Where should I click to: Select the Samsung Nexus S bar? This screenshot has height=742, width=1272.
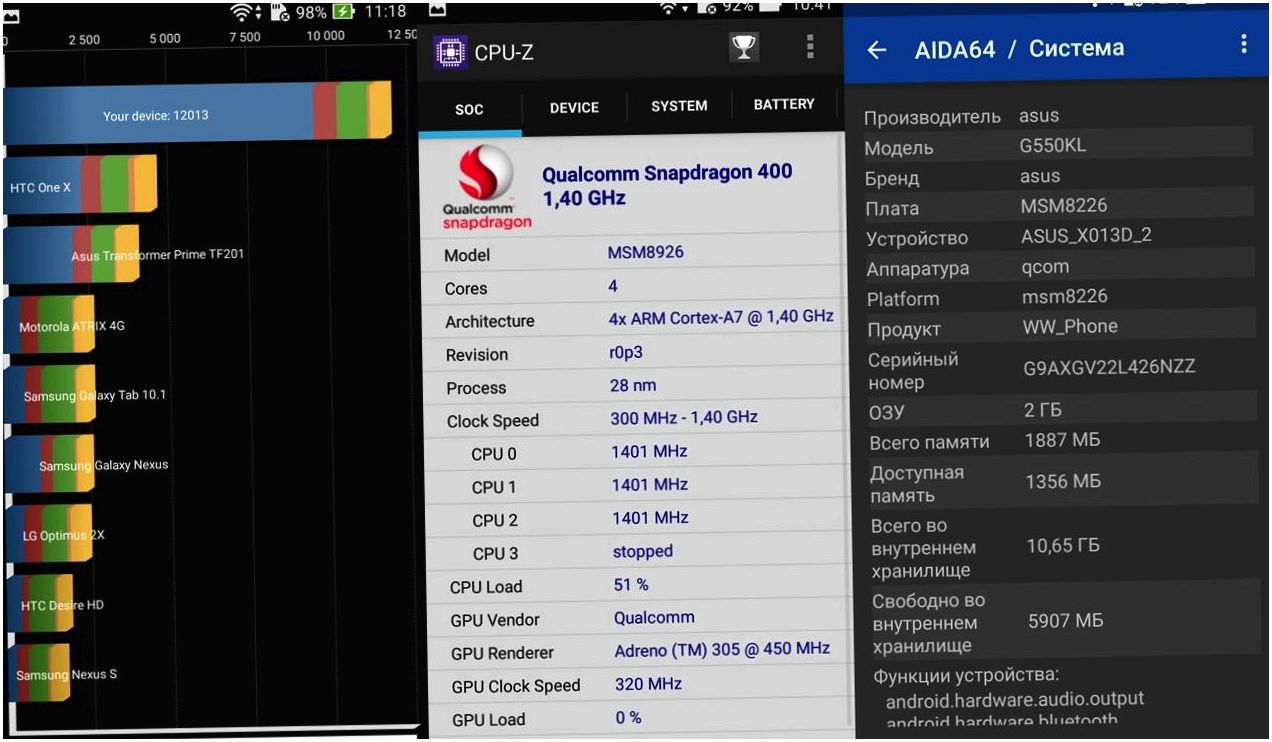click(x=38, y=675)
